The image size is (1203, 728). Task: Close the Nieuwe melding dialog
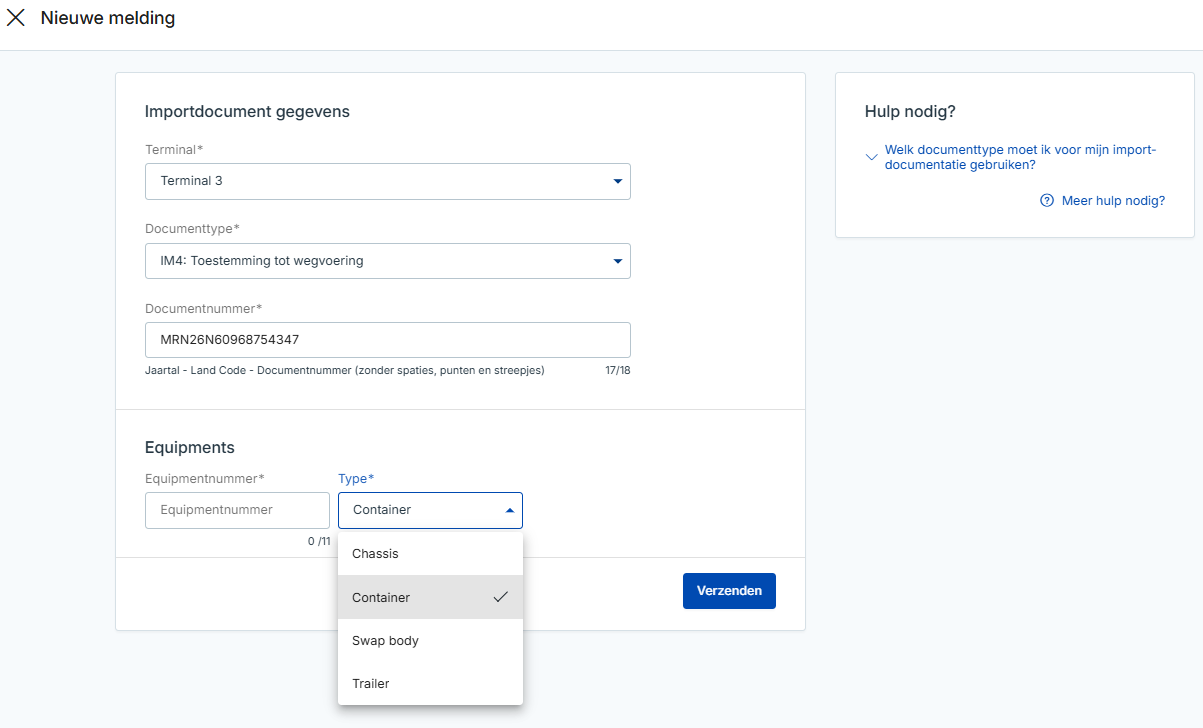(16, 18)
